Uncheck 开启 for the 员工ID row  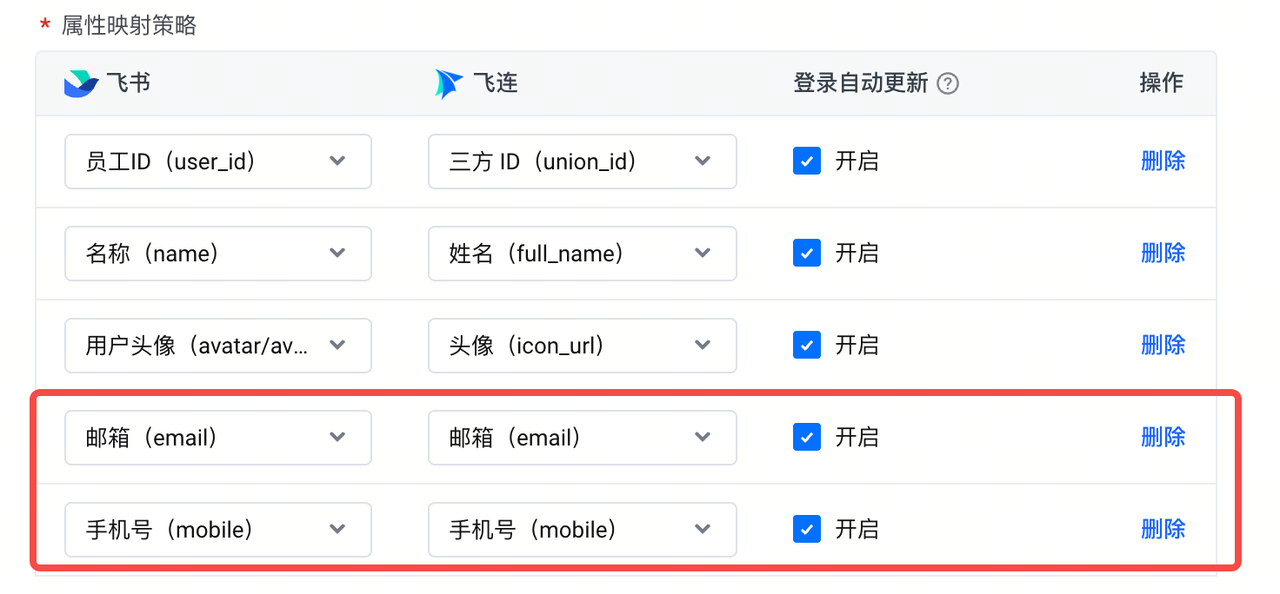[807, 161]
